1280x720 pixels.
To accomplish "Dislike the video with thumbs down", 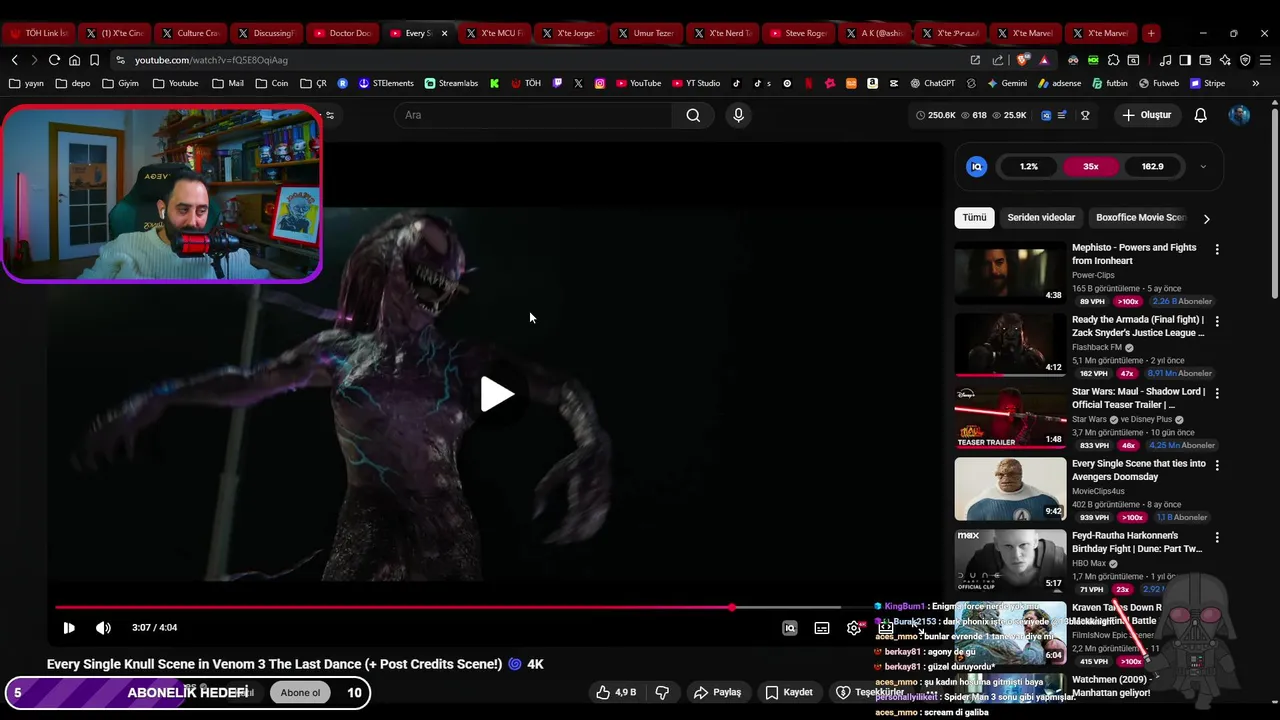I will (x=661, y=692).
